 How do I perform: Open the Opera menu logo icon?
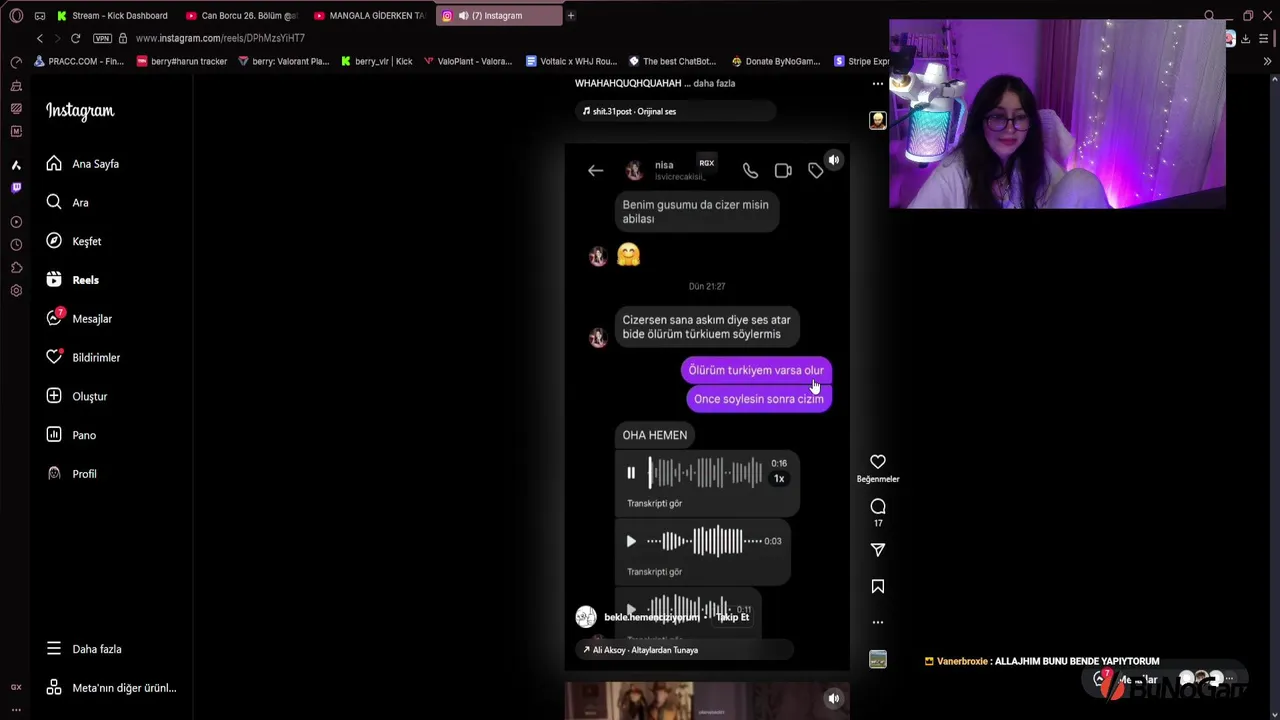16,15
